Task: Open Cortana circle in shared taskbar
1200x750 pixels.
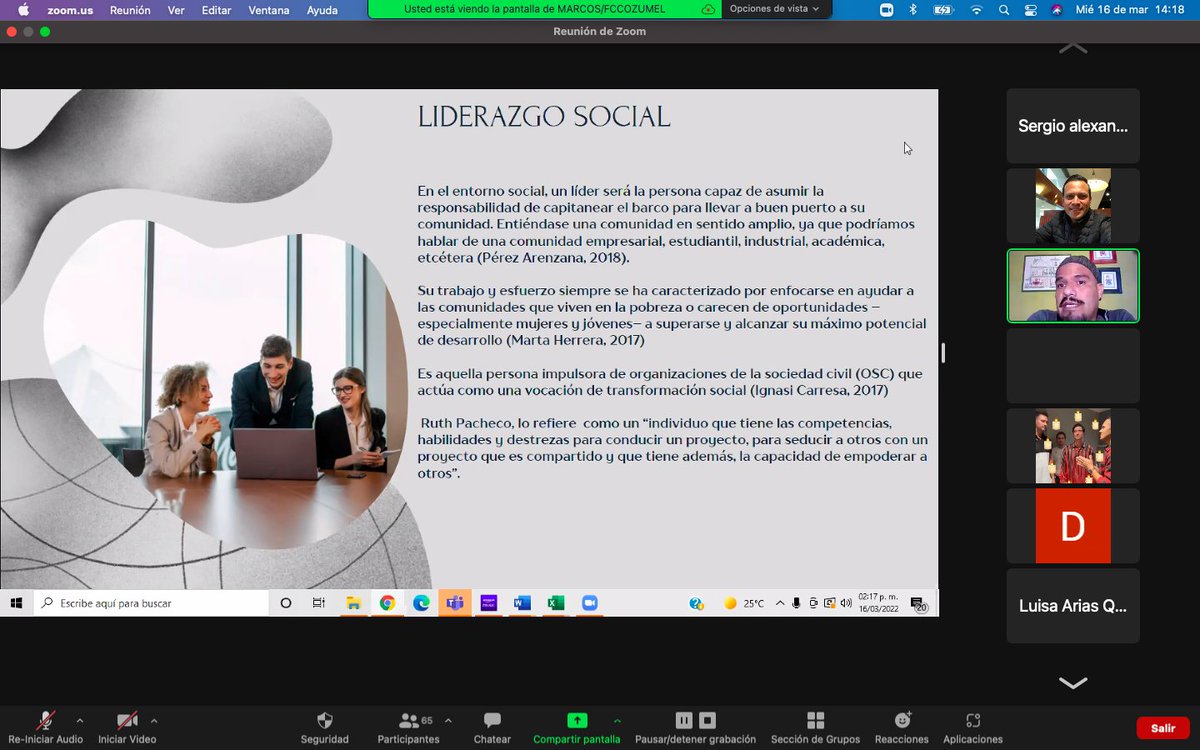Action: click(x=286, y=603)
